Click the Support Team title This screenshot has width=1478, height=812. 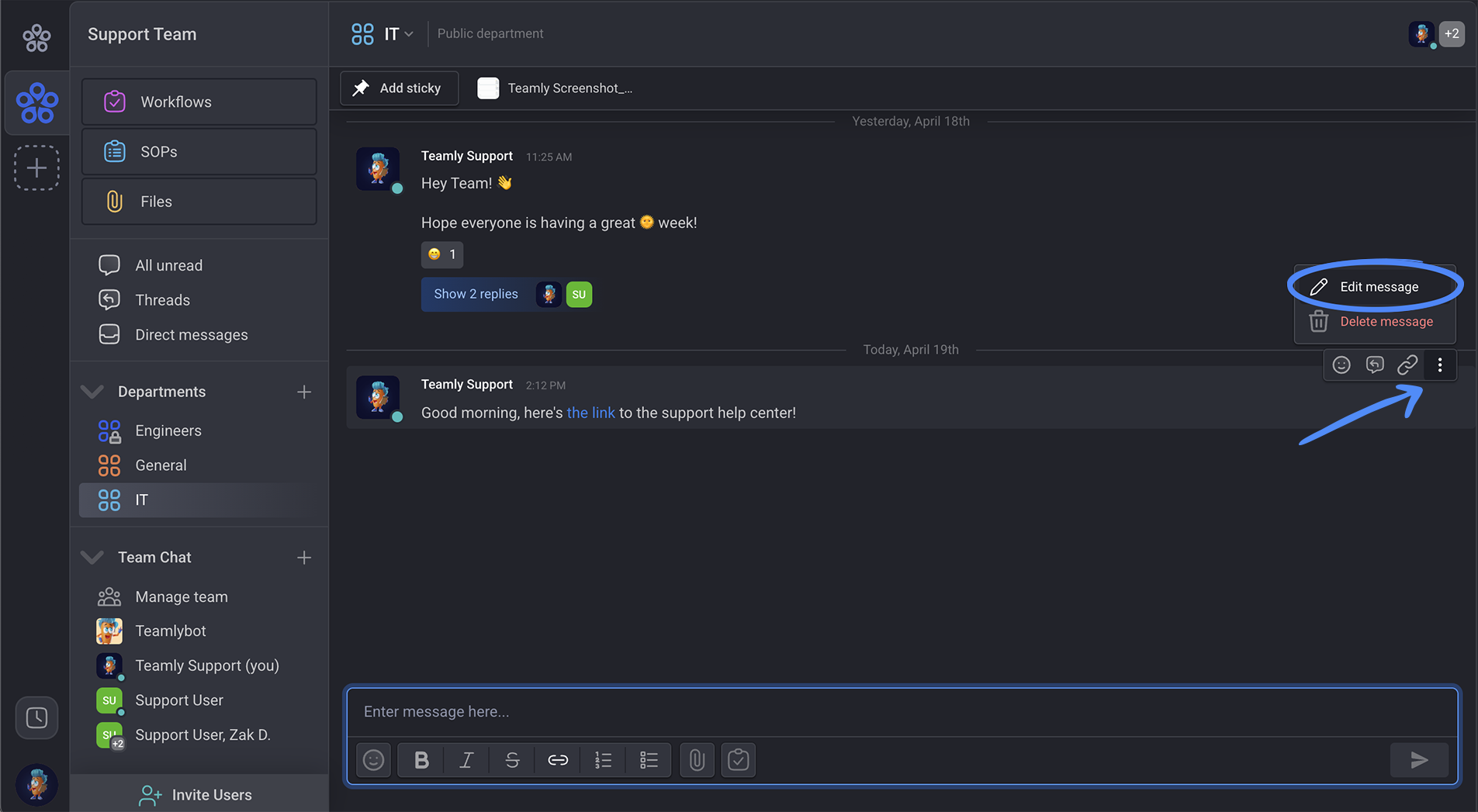coord(142,34)
